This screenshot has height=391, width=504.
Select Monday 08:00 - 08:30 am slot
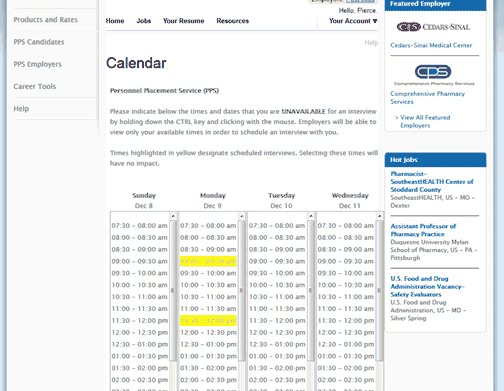[208, 238]
